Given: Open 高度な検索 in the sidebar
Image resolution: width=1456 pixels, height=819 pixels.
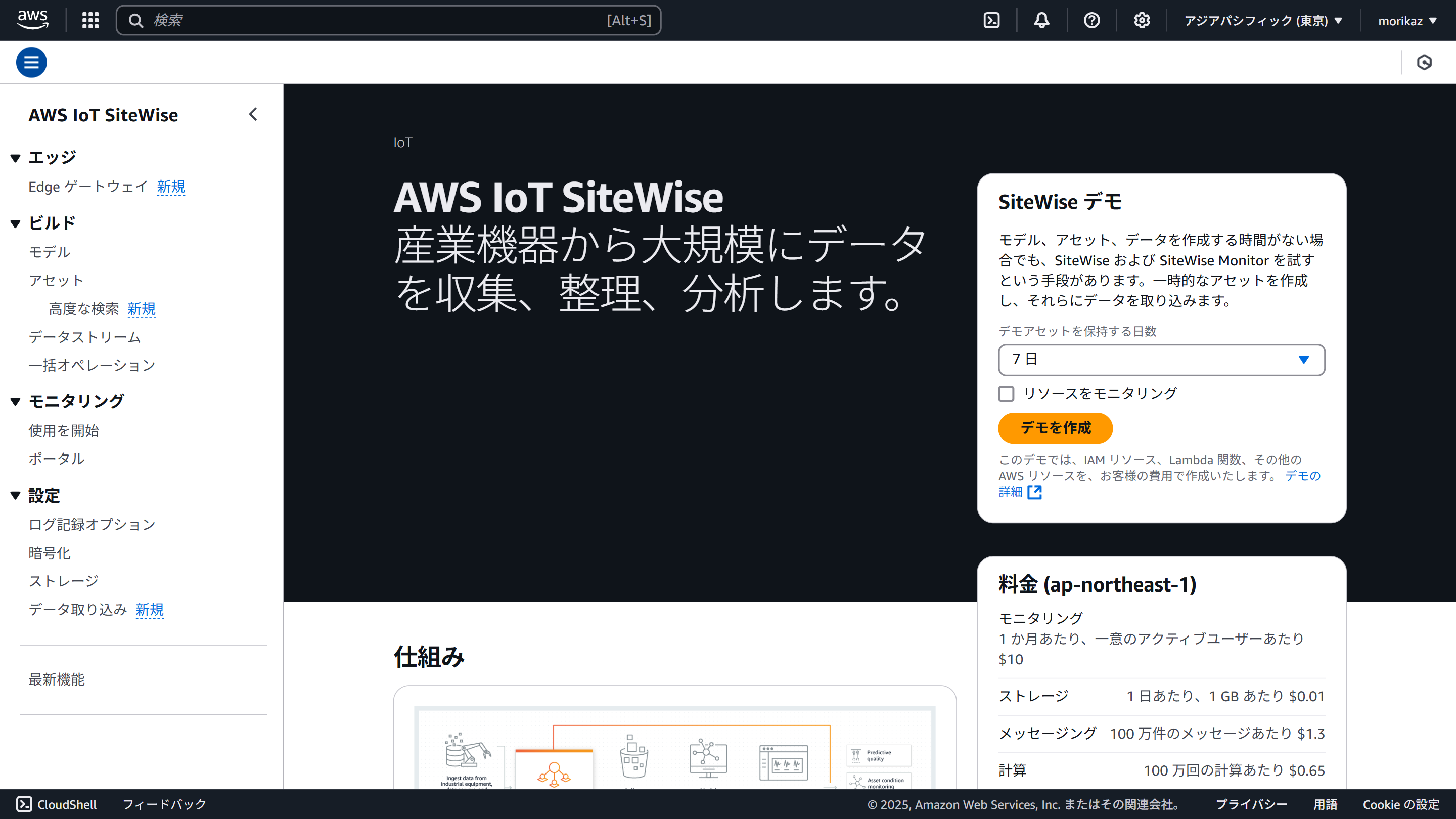Looking at the screenshot, I should [x=83, y=308].
